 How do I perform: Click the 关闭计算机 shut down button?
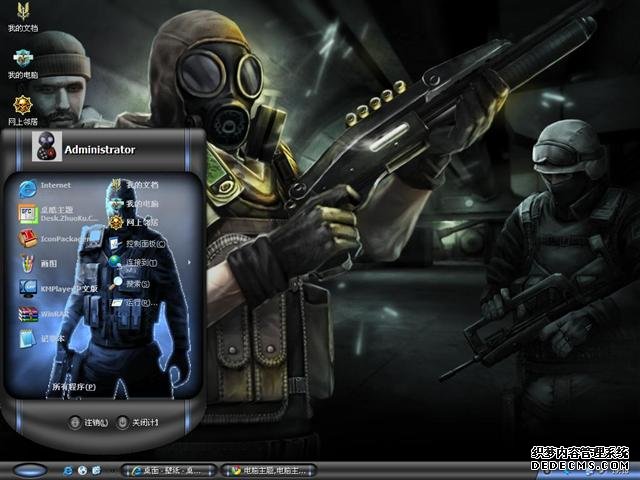pos(138,422)
